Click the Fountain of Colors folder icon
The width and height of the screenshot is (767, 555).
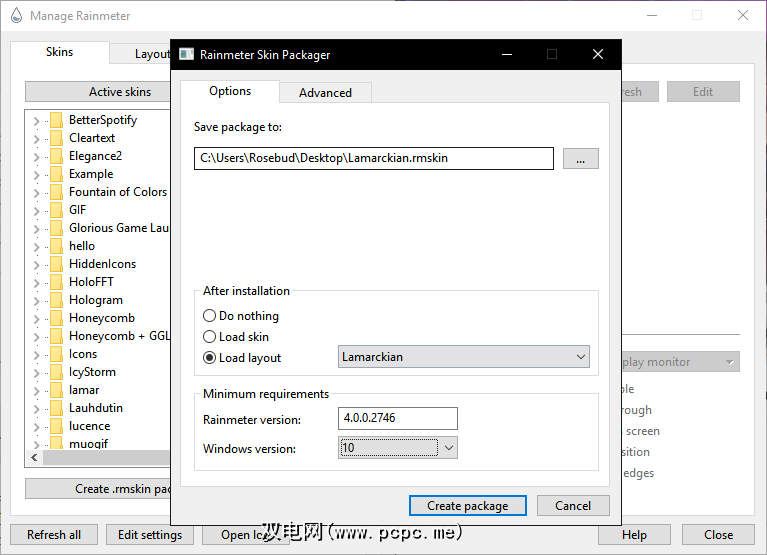(x=57, y=192)
